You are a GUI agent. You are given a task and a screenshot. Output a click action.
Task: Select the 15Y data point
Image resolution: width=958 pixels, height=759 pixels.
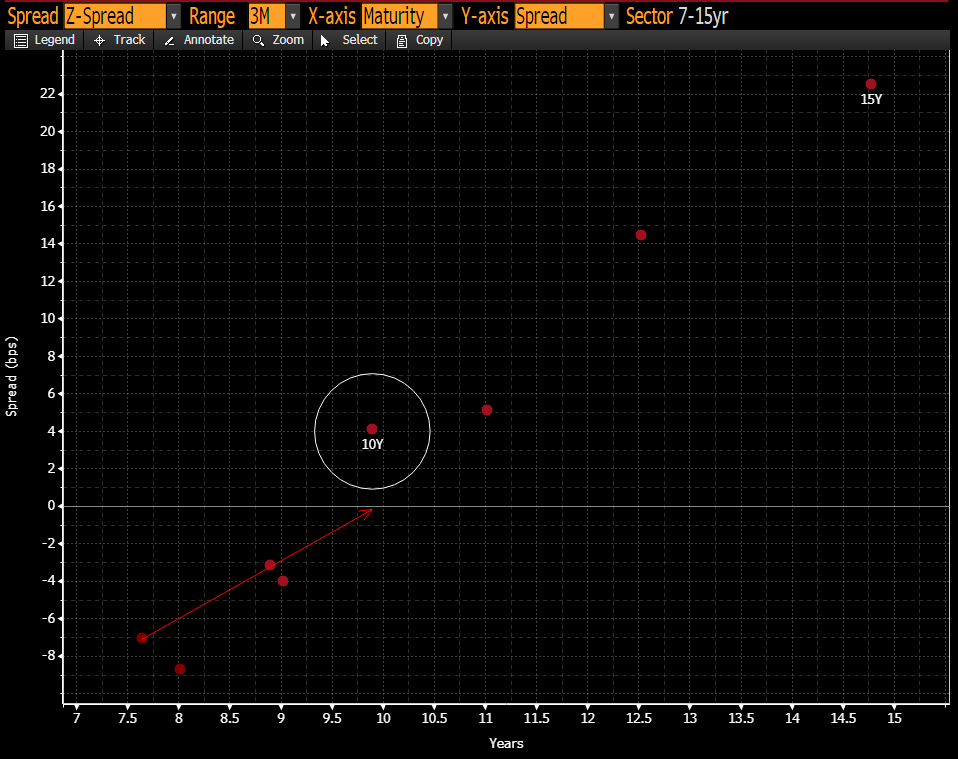(x=871, y=84)
